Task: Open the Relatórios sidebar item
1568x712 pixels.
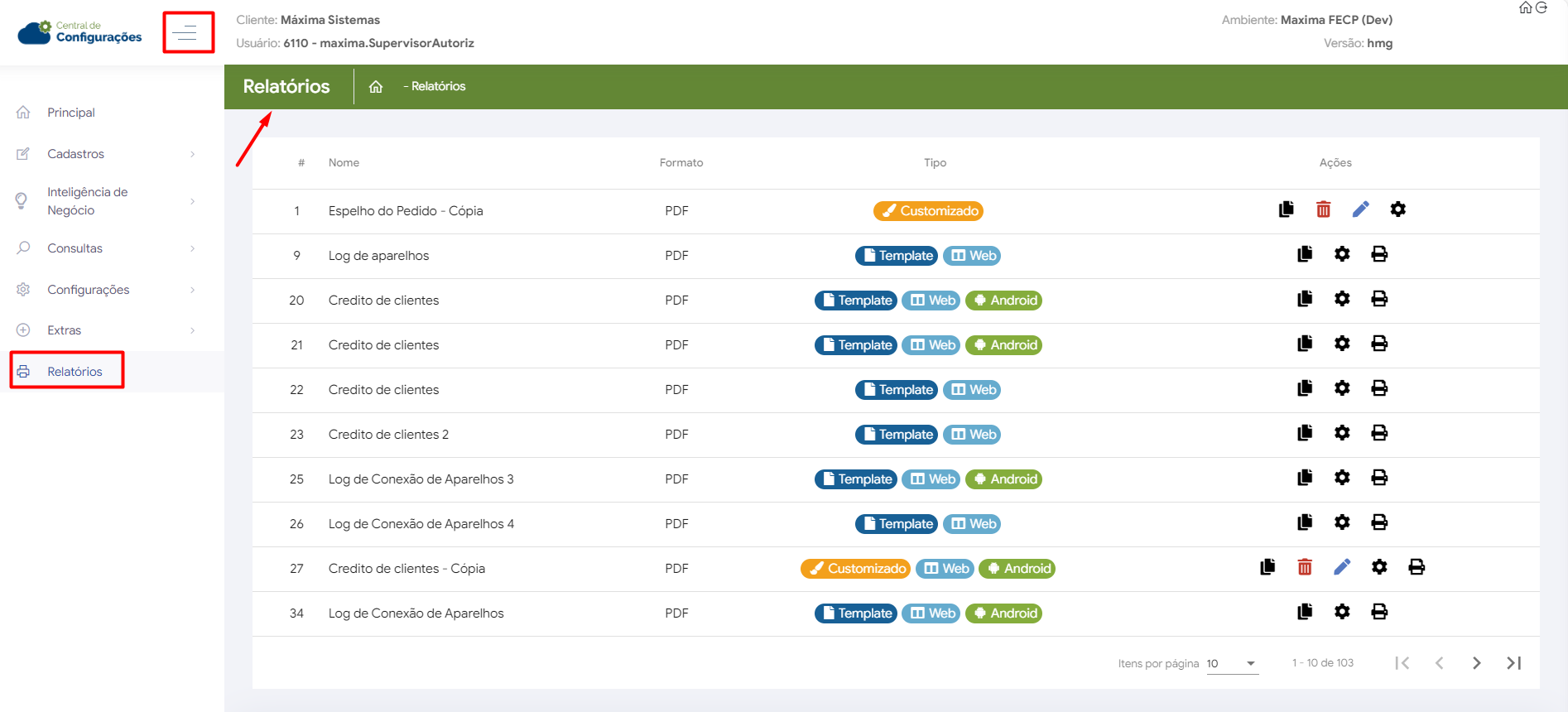Action: pos(75,372)
